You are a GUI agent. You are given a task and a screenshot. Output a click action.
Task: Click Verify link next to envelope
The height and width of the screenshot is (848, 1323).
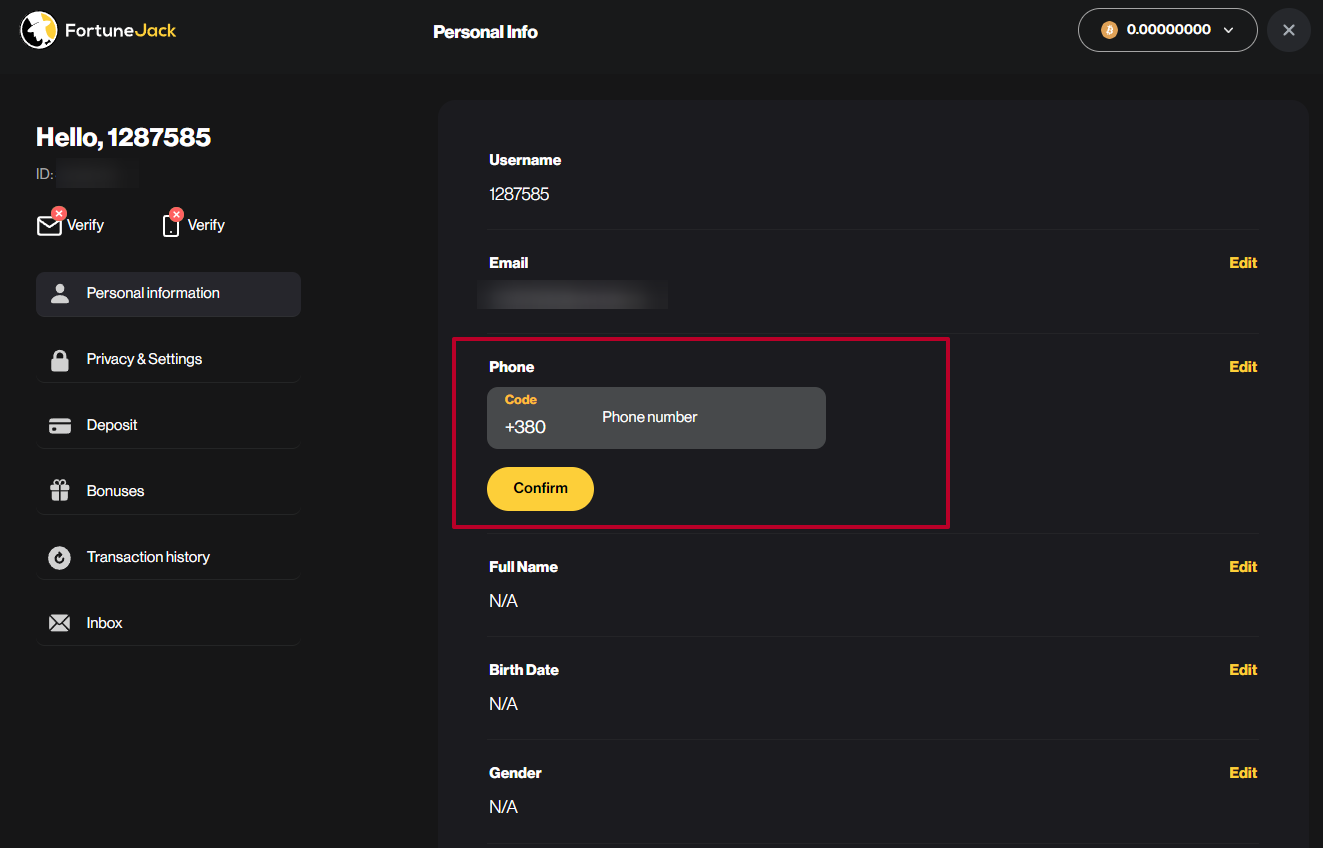[85, 225]
